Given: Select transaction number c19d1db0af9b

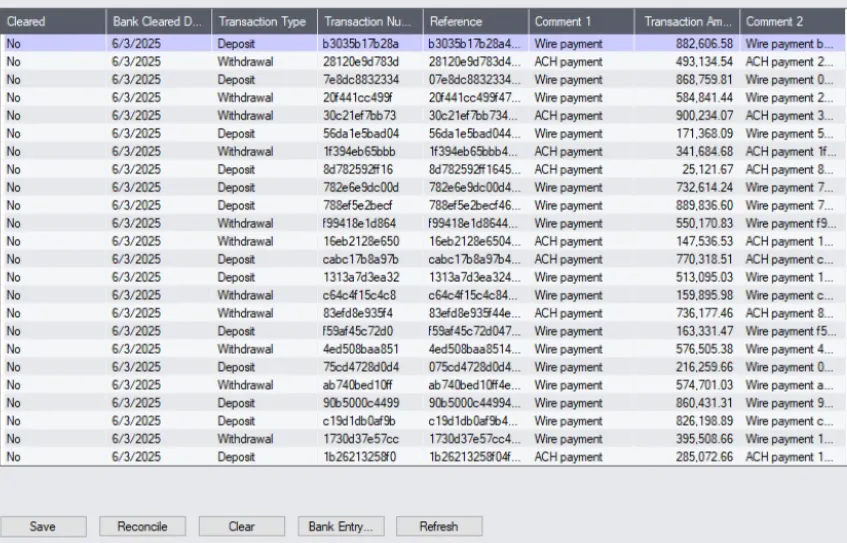Looking at the screenshot, I should (359, 421).
